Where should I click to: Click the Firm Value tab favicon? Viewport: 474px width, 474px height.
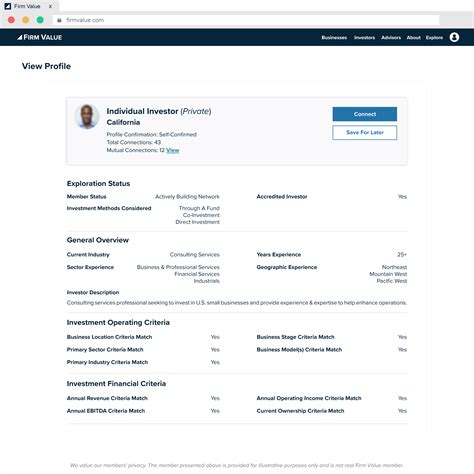click(7, 6)
